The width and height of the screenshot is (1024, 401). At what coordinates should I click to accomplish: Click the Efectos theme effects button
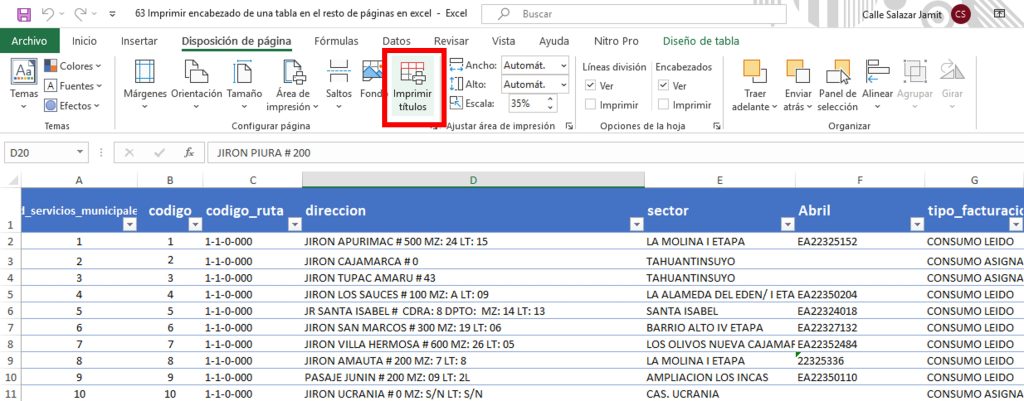click(x=73, y=105)
